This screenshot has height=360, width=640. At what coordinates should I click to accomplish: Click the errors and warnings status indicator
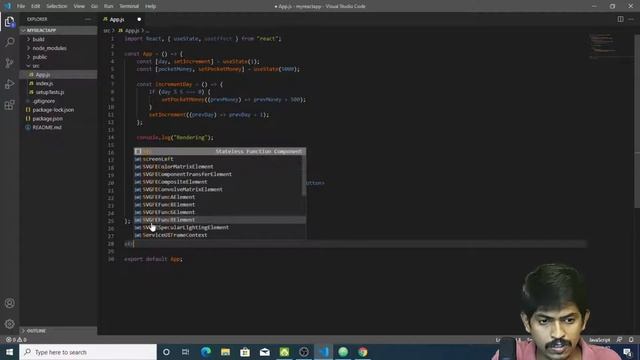[x=16, y=340]
